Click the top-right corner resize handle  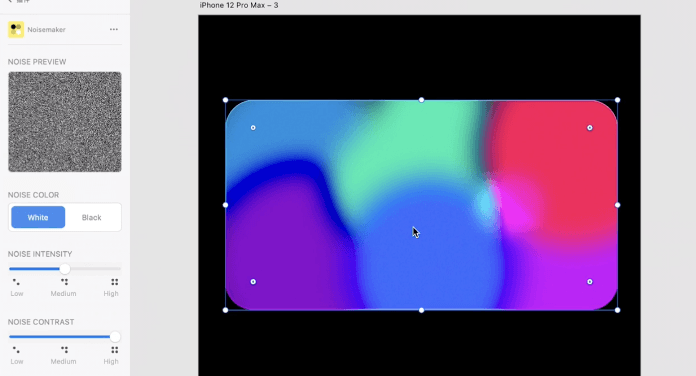click(617, 100)
